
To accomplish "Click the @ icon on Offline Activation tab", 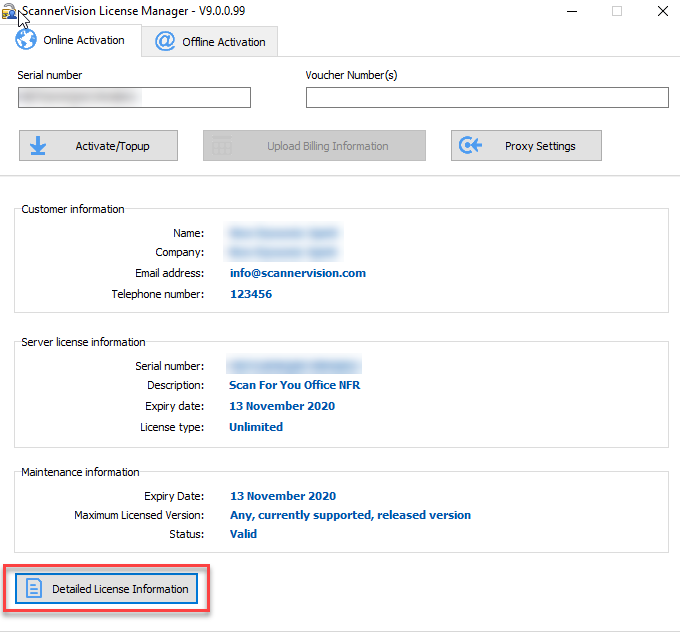I will point(164,42).
